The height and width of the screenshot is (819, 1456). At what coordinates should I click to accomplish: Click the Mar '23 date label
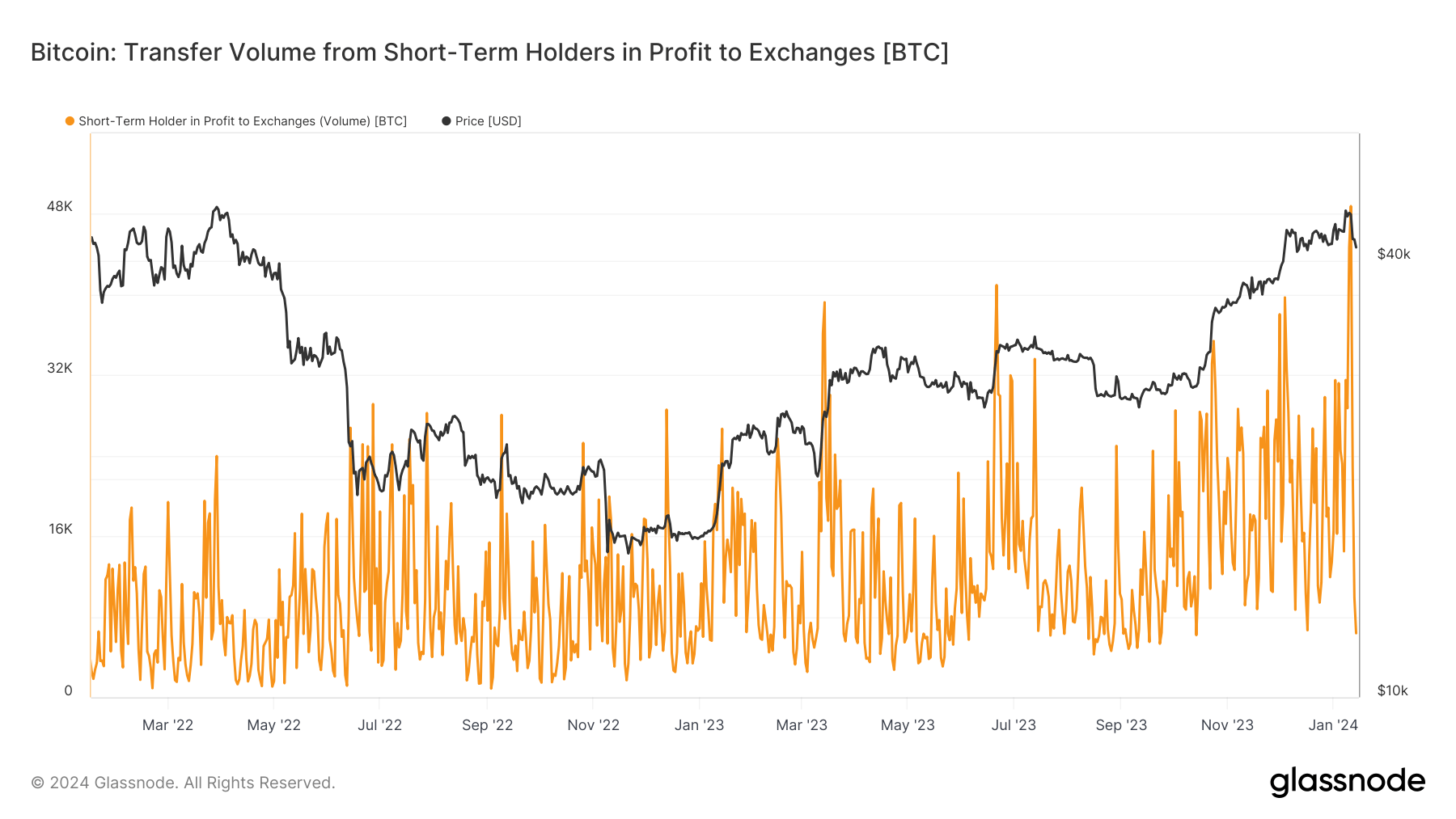tap(802, 725)
